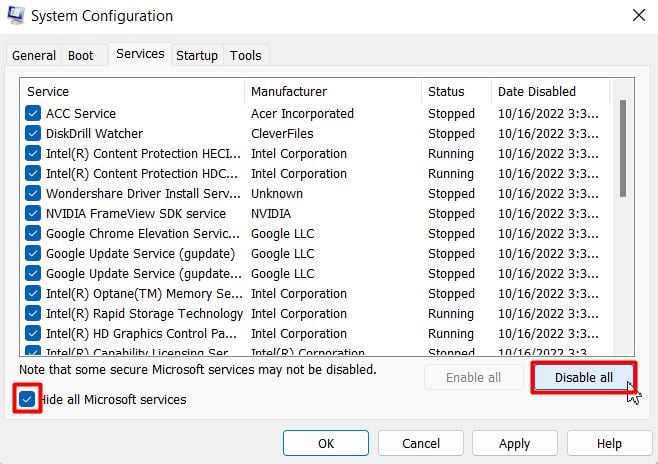The width and height of the screenshot is (658, 464).
Task: Click the Apply button
Action: coord(514,443)
